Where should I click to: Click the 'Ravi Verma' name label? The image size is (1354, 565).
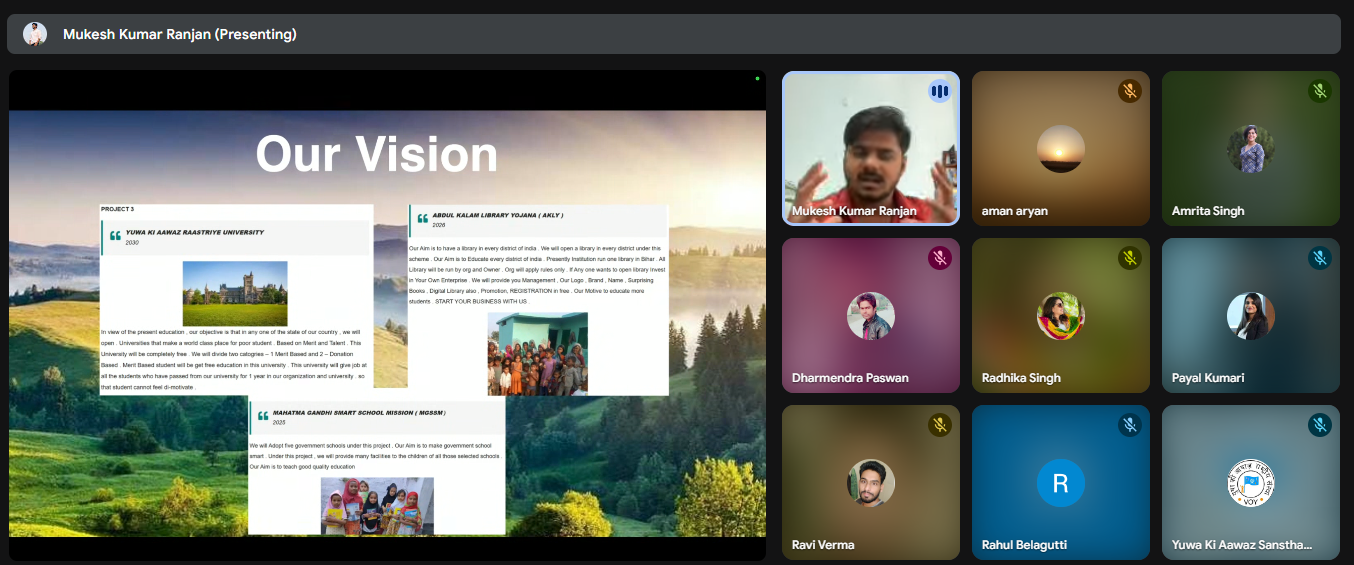click(823, 545)
